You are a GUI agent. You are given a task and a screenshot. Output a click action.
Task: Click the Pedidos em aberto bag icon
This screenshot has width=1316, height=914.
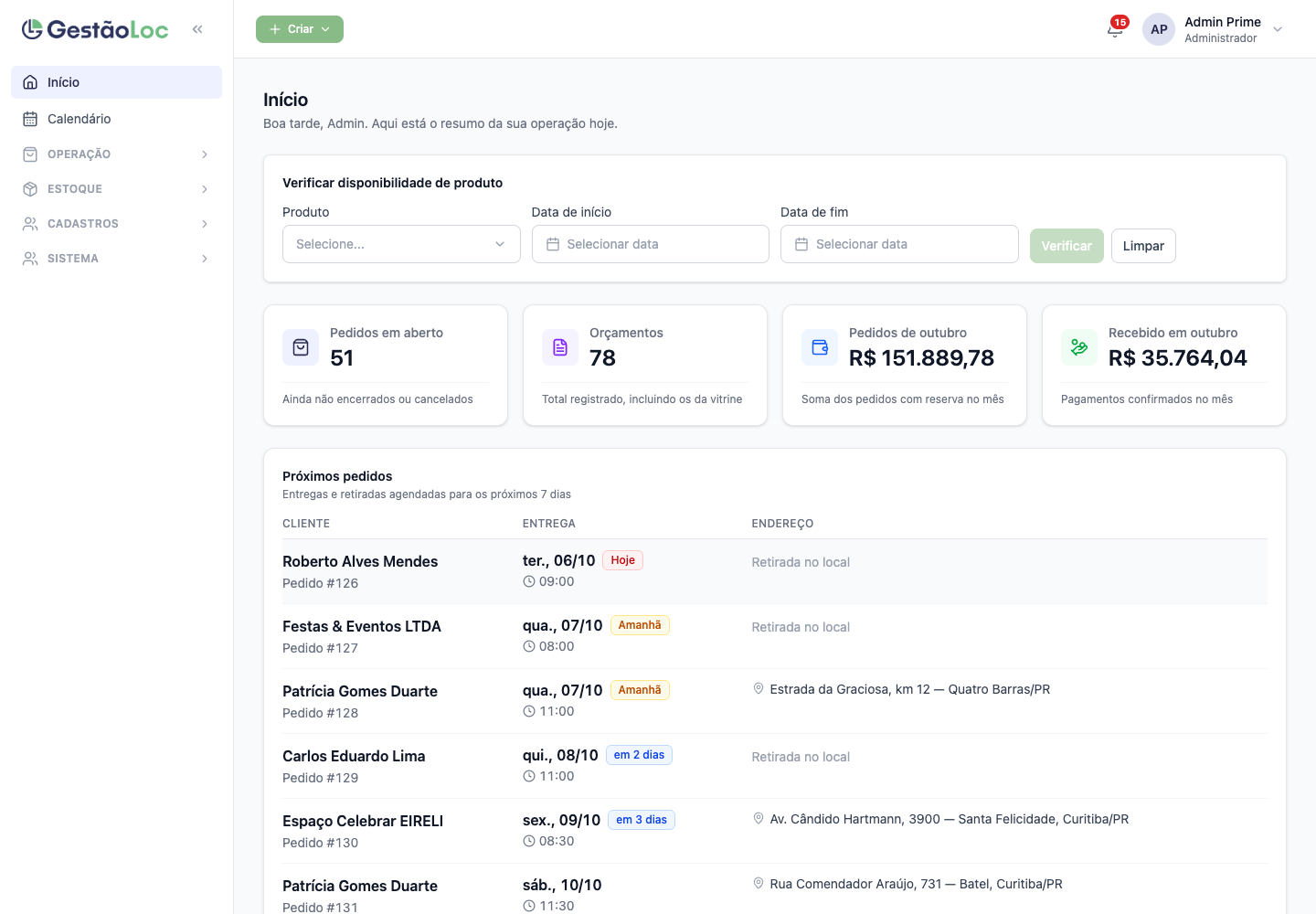click(301, 347)
